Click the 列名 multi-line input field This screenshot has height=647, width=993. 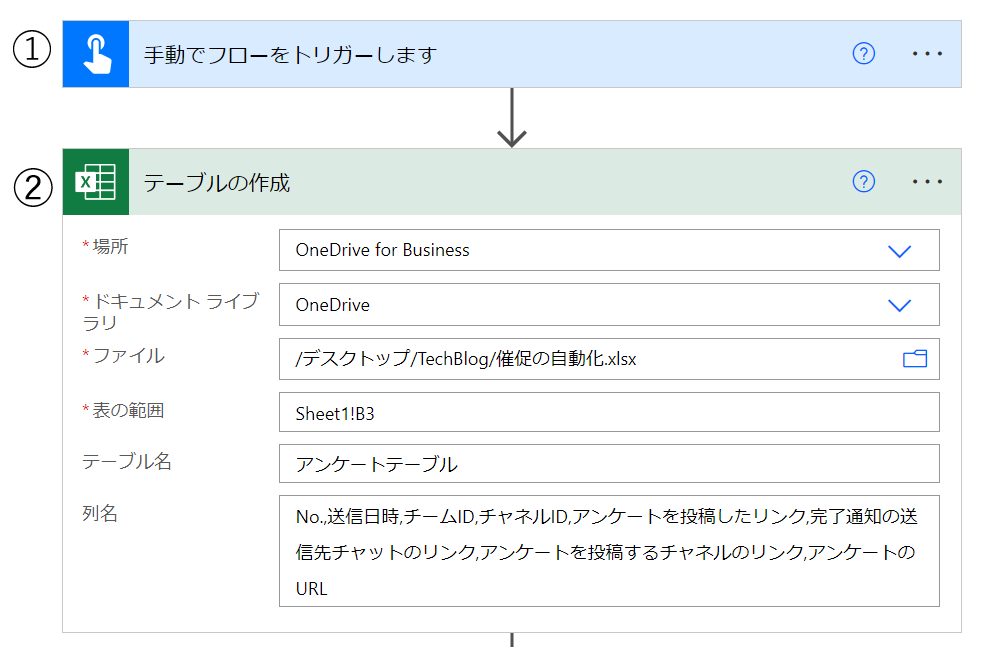(609, 551)
